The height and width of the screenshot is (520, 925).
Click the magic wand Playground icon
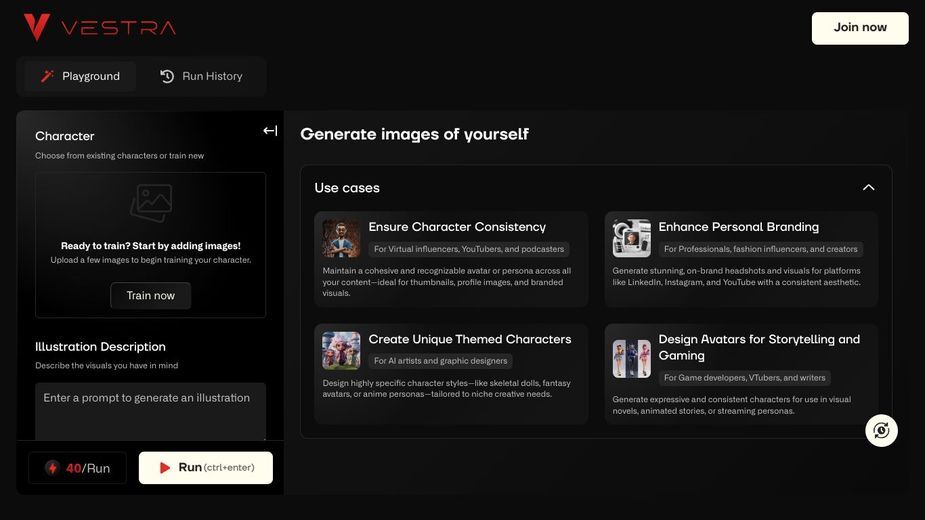47,76
